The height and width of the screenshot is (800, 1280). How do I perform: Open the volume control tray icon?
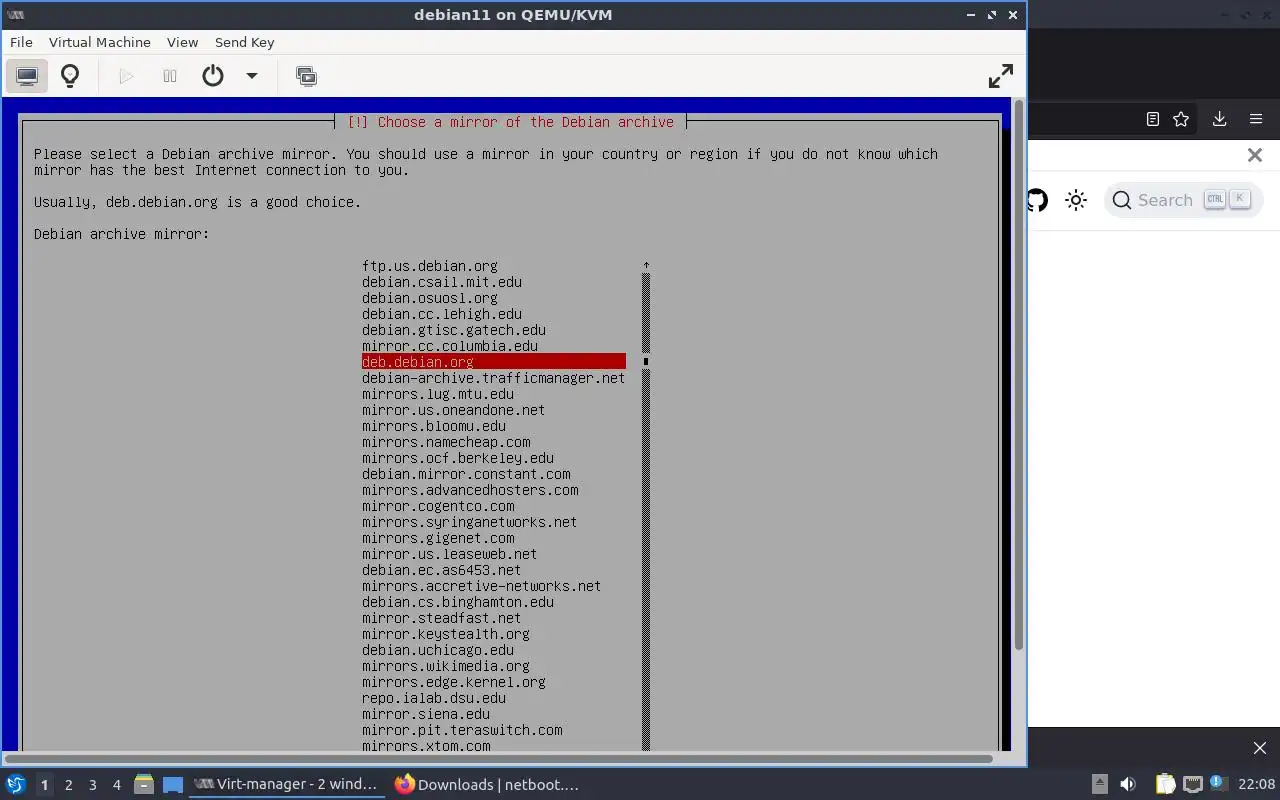click(x=1128, y=785)
